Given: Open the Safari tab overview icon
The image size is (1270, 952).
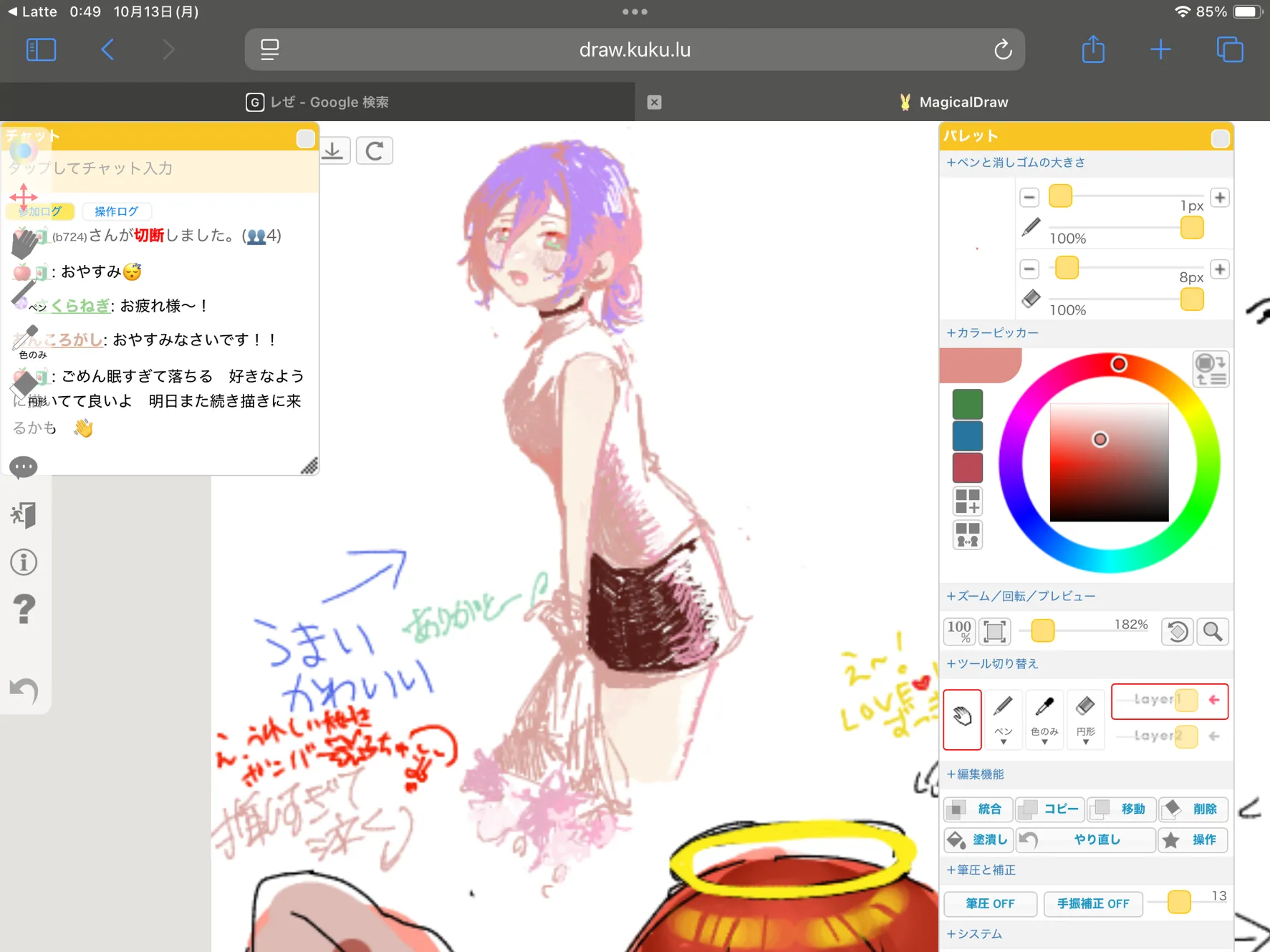Looking at the screenshot, I should point(1230,49).
